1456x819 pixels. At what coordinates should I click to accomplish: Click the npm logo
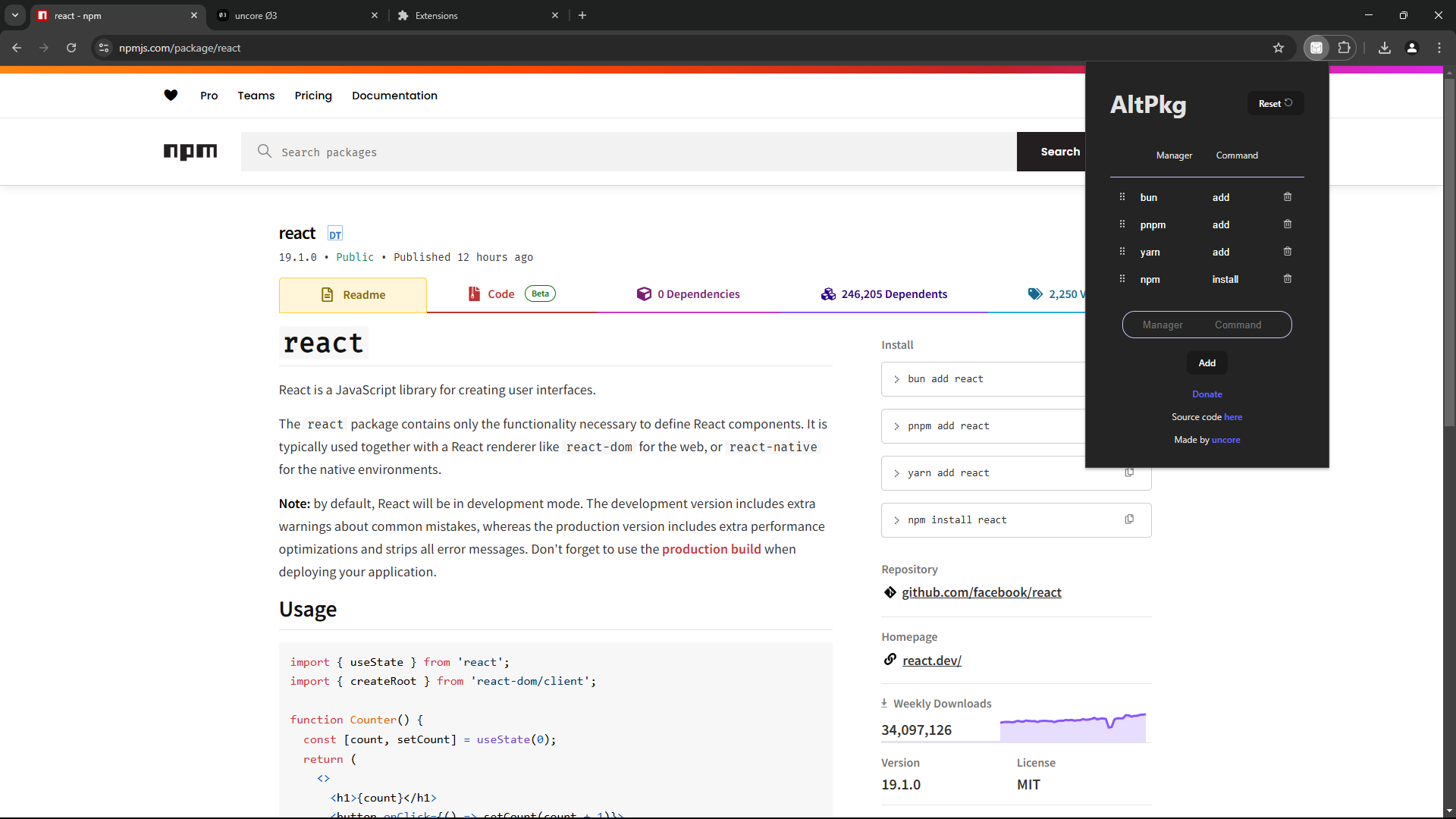(x=190, y=152)
